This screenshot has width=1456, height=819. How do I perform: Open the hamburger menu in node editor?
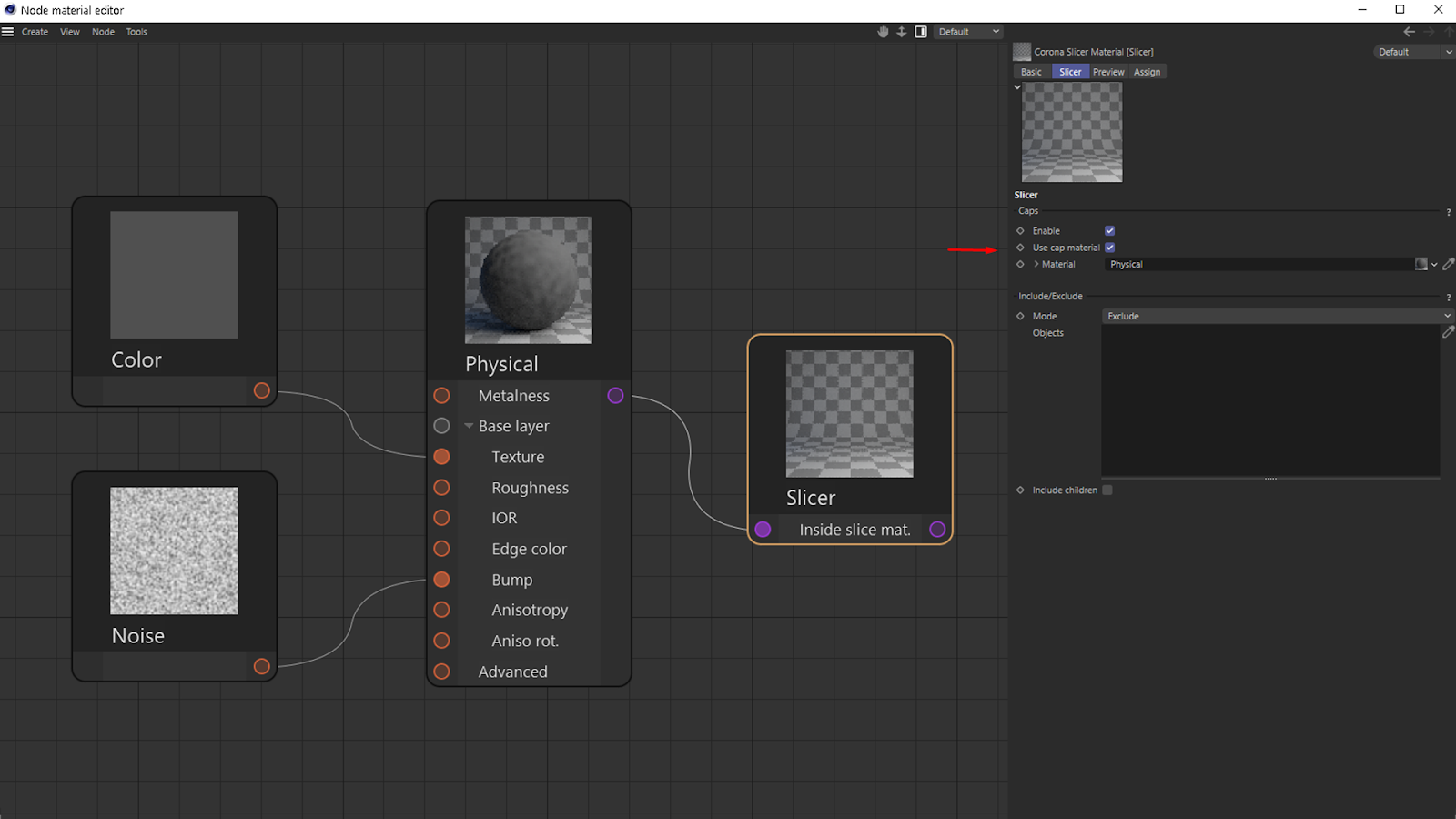click(x=7, y=32)
